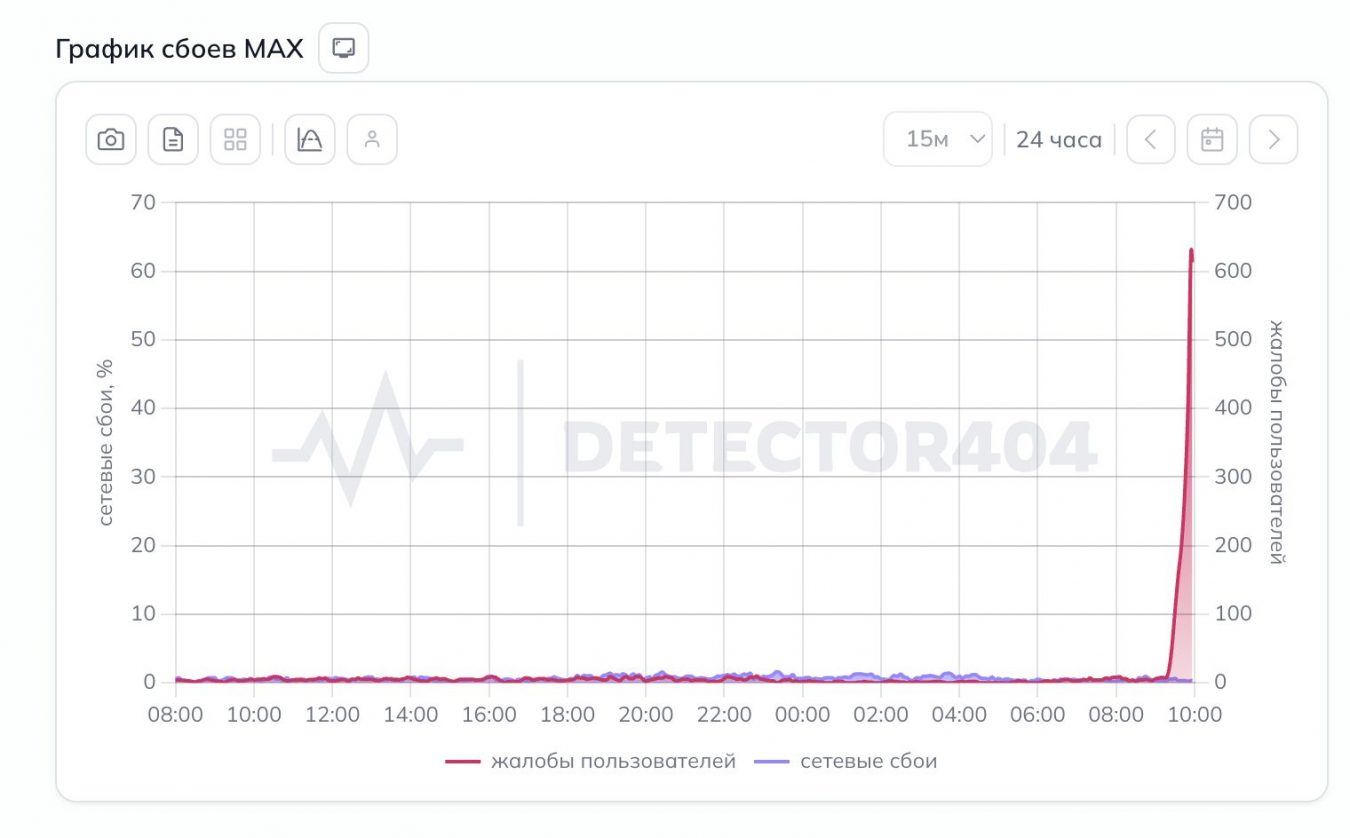
Task: Open the calendar date picker icon
Action: [x=1211, y=139]
